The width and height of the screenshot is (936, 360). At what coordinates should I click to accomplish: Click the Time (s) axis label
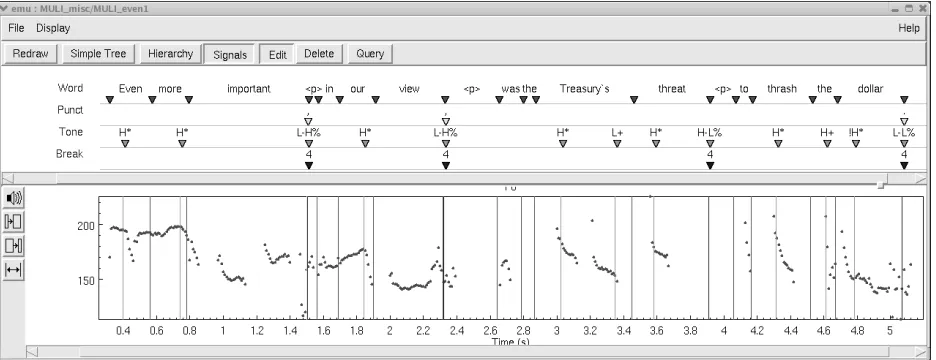coord(510,341)
